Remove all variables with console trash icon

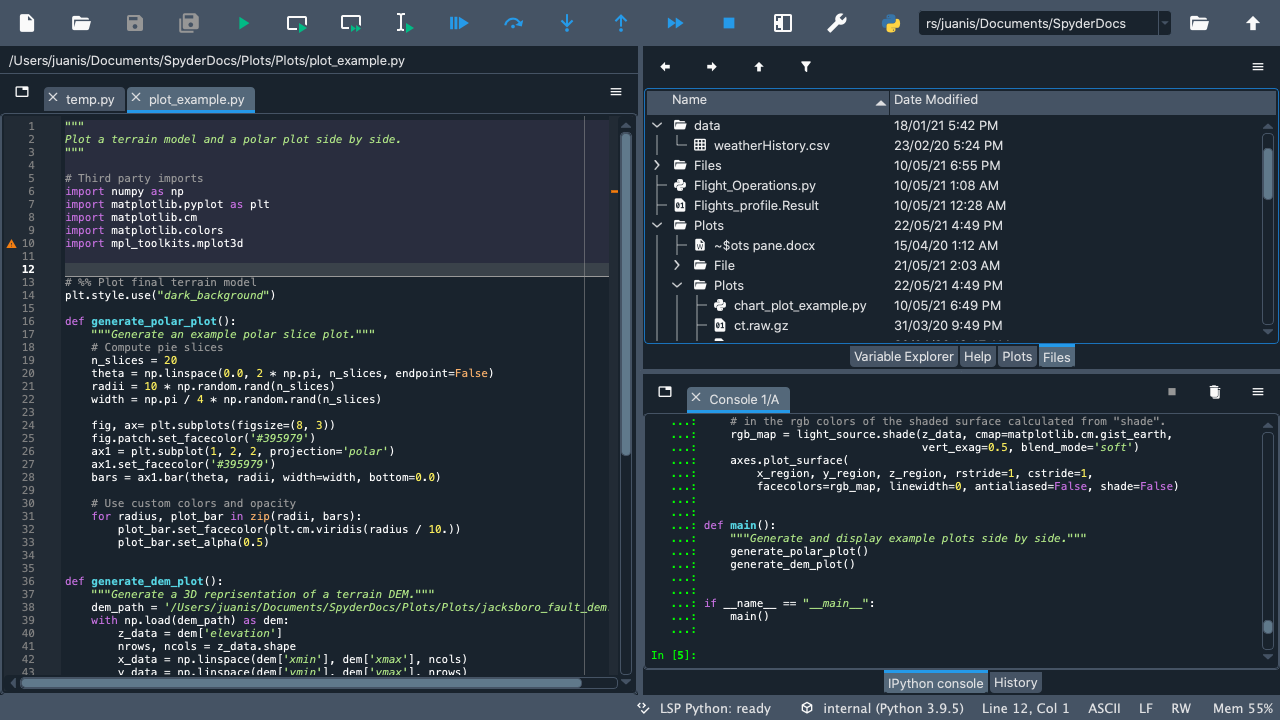point(1215,392)
